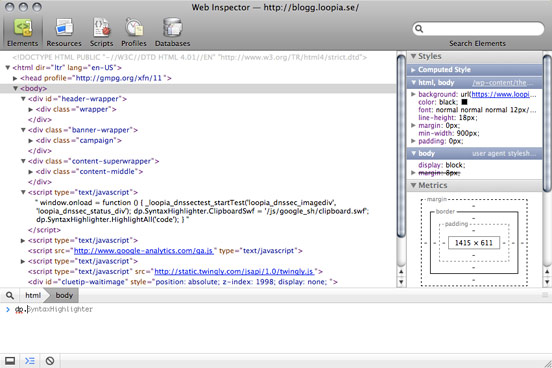Open the google-analytics ga.js script link
This screenshot has height=368, width=552.
(144, 251)
